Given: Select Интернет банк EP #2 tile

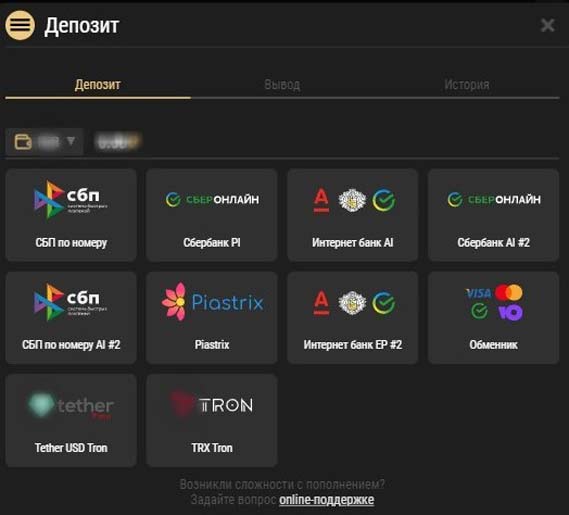Looking at the screenshot, I should [x=353, y=318].
